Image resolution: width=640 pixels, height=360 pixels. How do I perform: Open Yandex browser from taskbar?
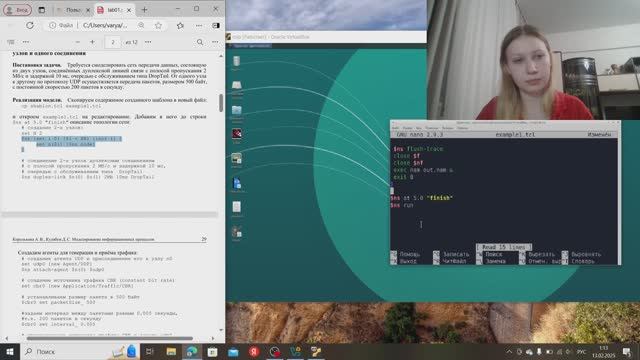[254, 351]
